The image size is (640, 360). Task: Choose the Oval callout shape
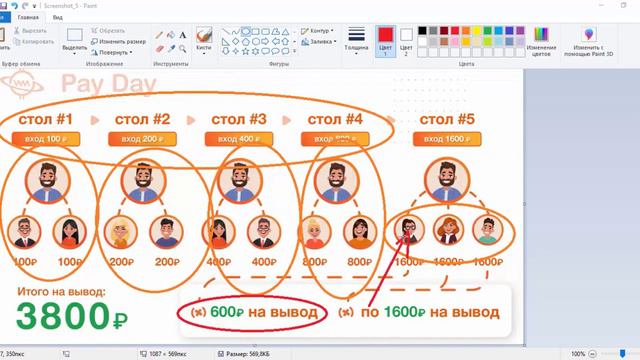(276, 51)
